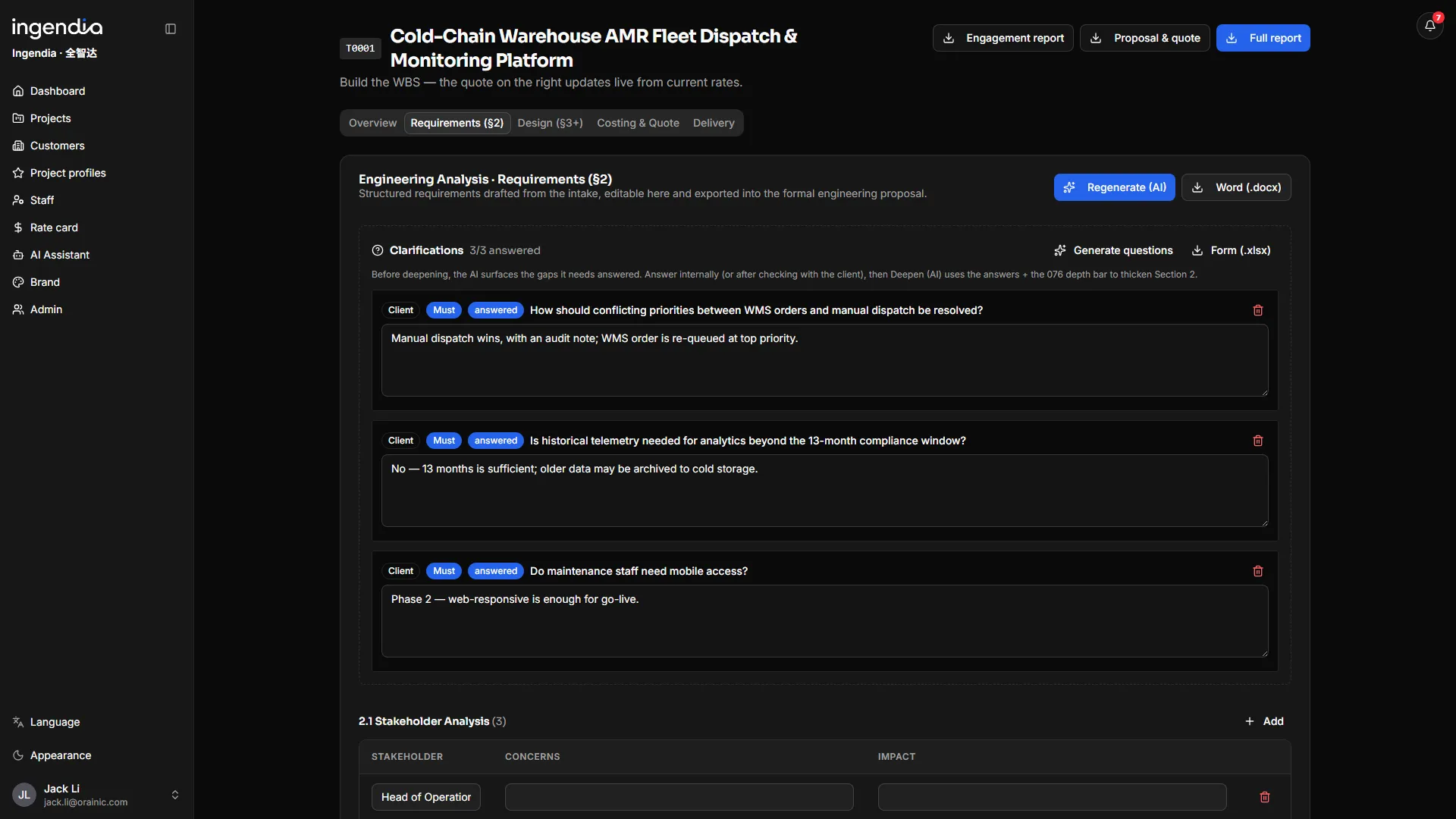Viewport: 1456px width, 819px height.
Task: Click the empty Impact field
Action: pos(1052,797)
